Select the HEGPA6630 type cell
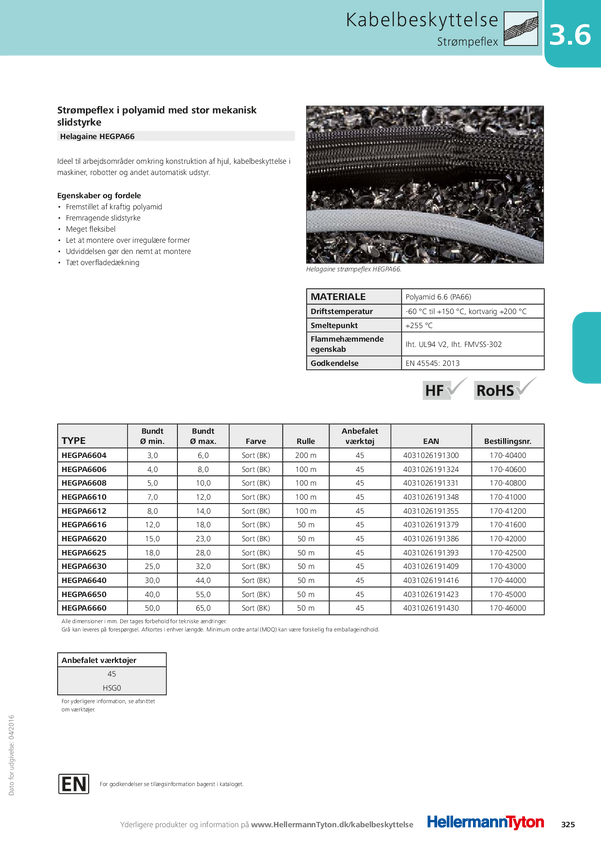 click(x=92, y=566)
